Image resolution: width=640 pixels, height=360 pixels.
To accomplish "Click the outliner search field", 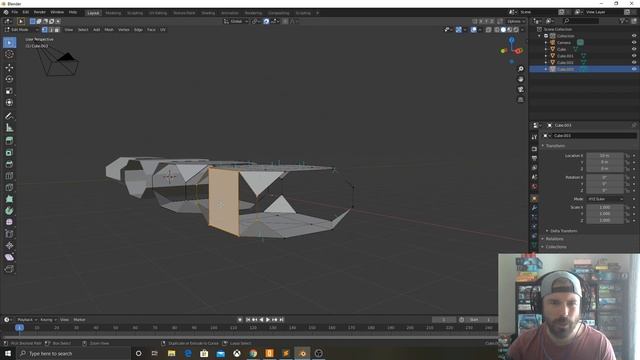I will click(581, 21).
